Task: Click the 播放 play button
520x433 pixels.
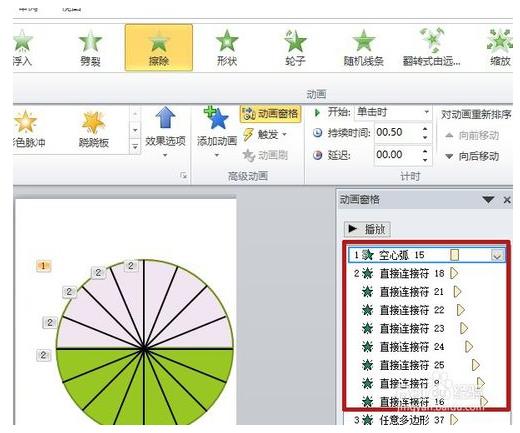Action: [x=367, y=229]
